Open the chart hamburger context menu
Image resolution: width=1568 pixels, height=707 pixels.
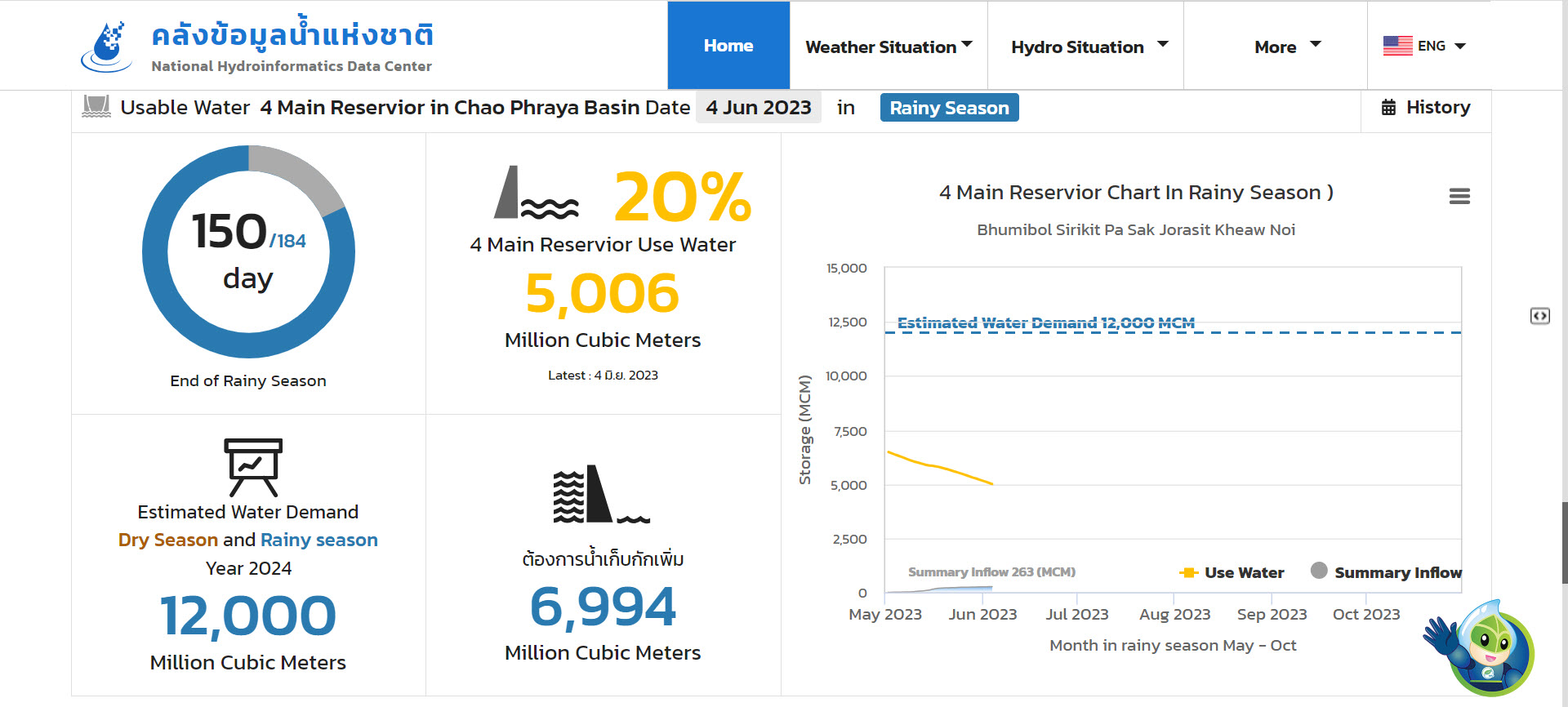point(1459,197)
